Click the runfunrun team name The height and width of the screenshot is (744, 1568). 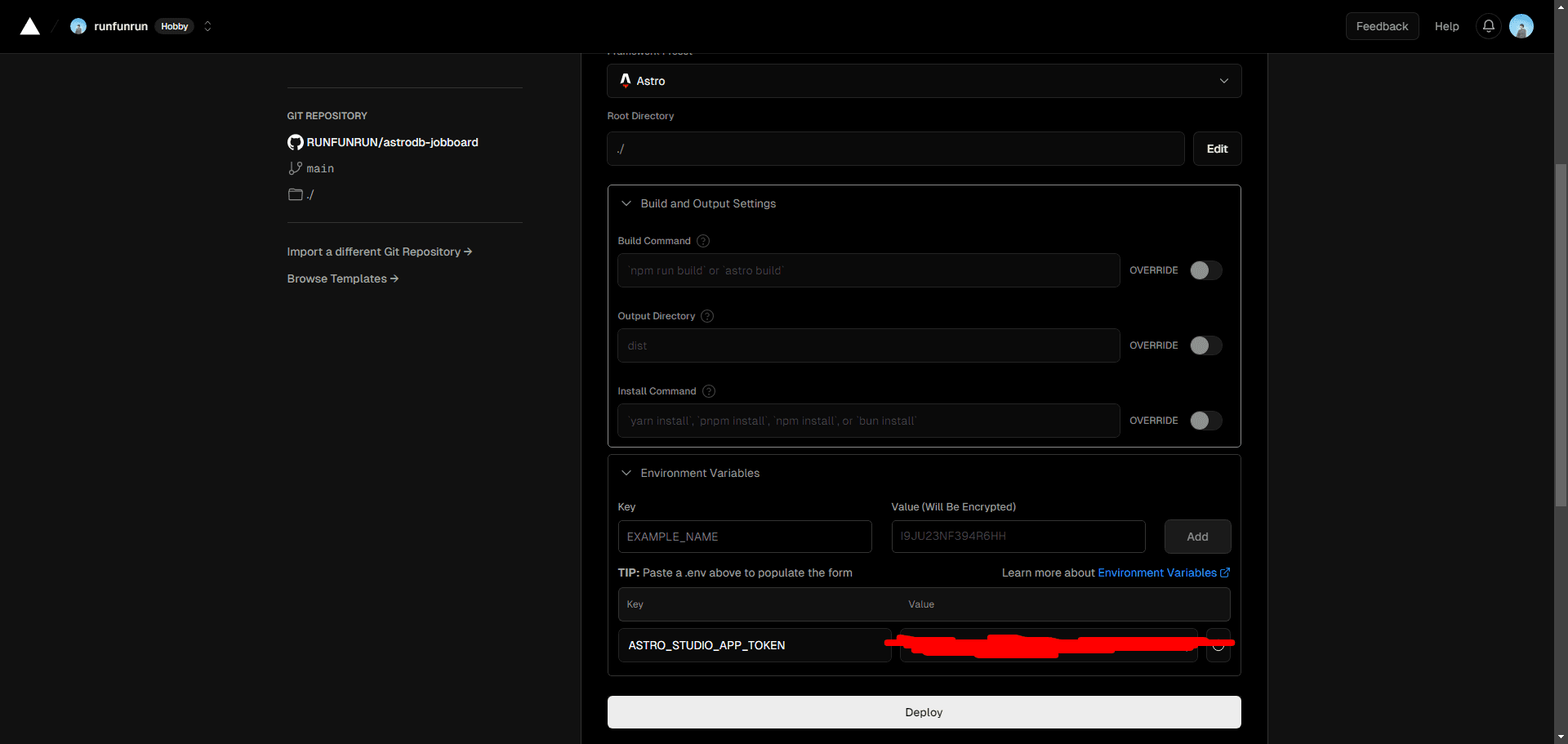pos(121,26)
